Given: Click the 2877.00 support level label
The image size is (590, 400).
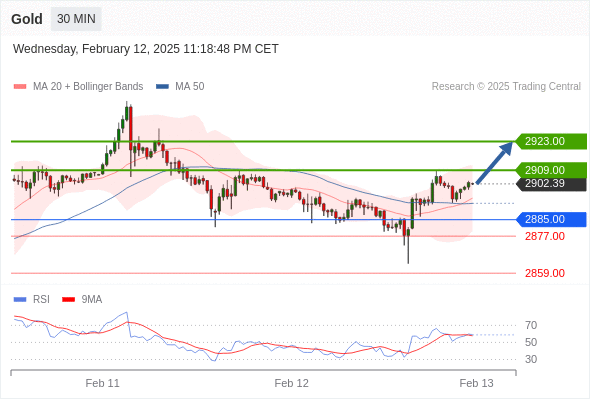Looking at the screenshot, I should [x=545, y=236].
